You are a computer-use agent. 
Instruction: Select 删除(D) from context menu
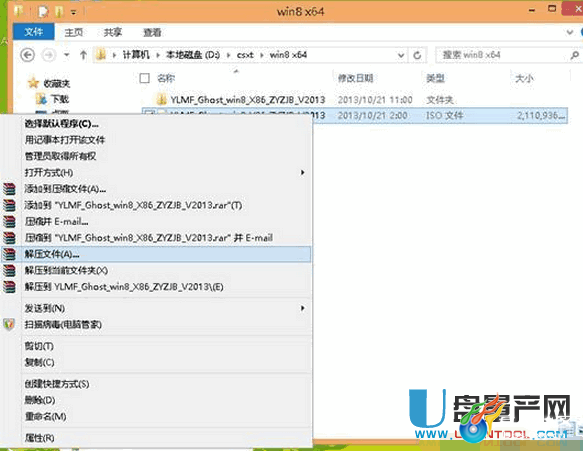(40, 400)
